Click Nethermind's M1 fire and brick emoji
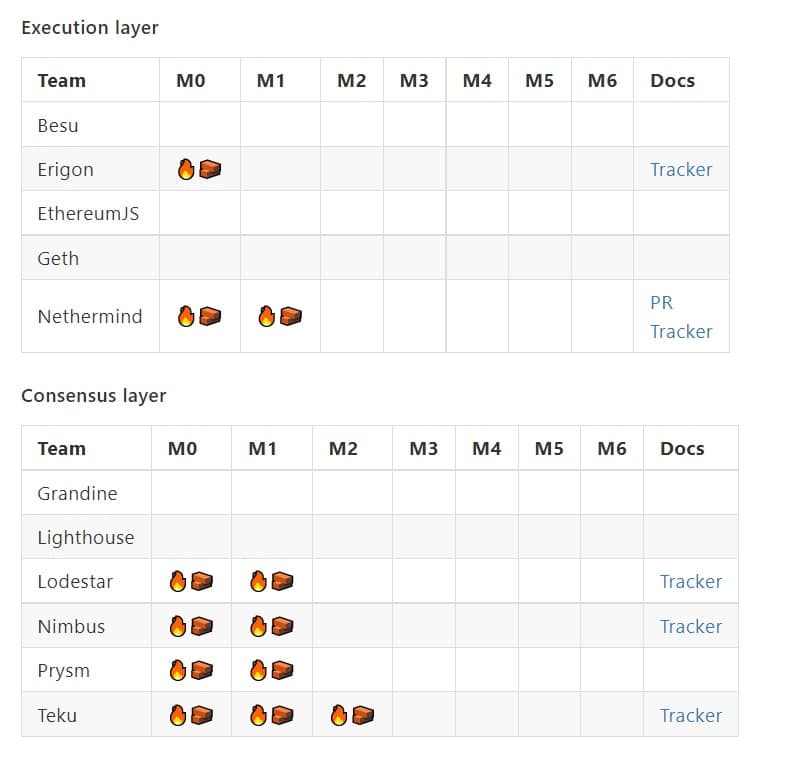Screen dimensions: 786x770 (280, 317)
